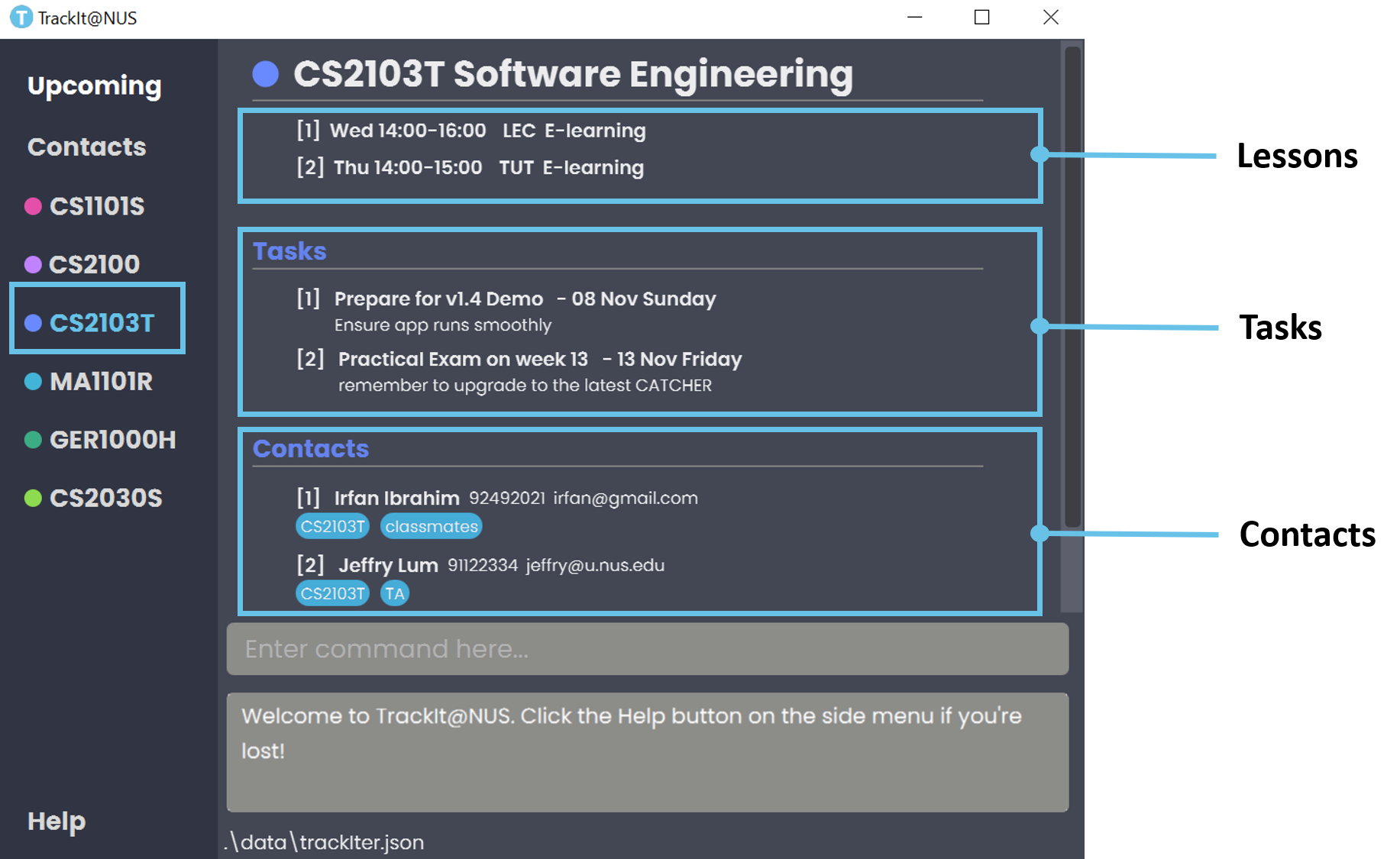Close the TrackIt@NUS window
Viewport: 1400px width, 859px height.
[x=1051, y=18]
